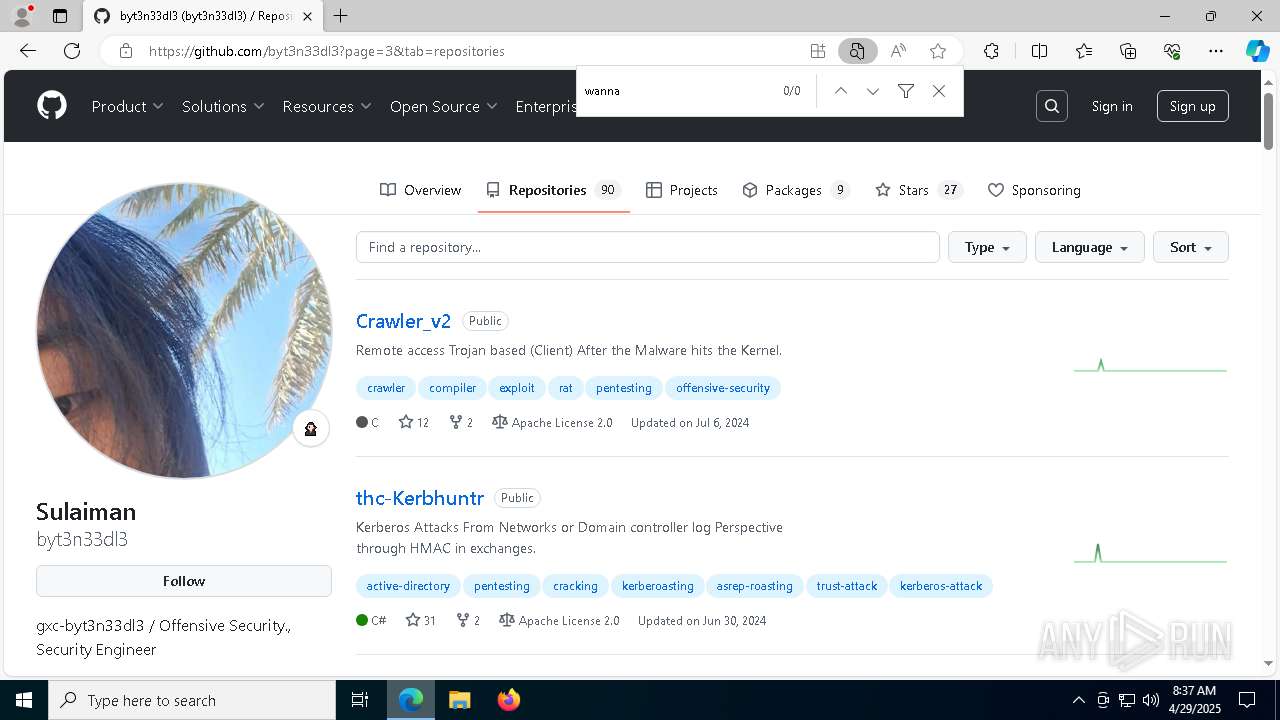Click the Sign up button
Viewport: 1280px width, 720px height.
pos(1192,106)
